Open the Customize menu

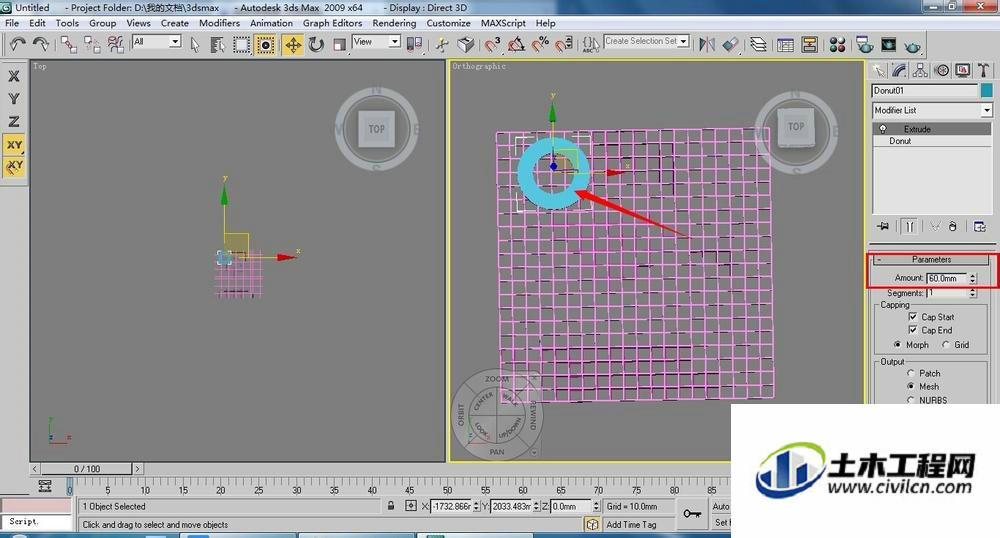[x=448, y=23]
